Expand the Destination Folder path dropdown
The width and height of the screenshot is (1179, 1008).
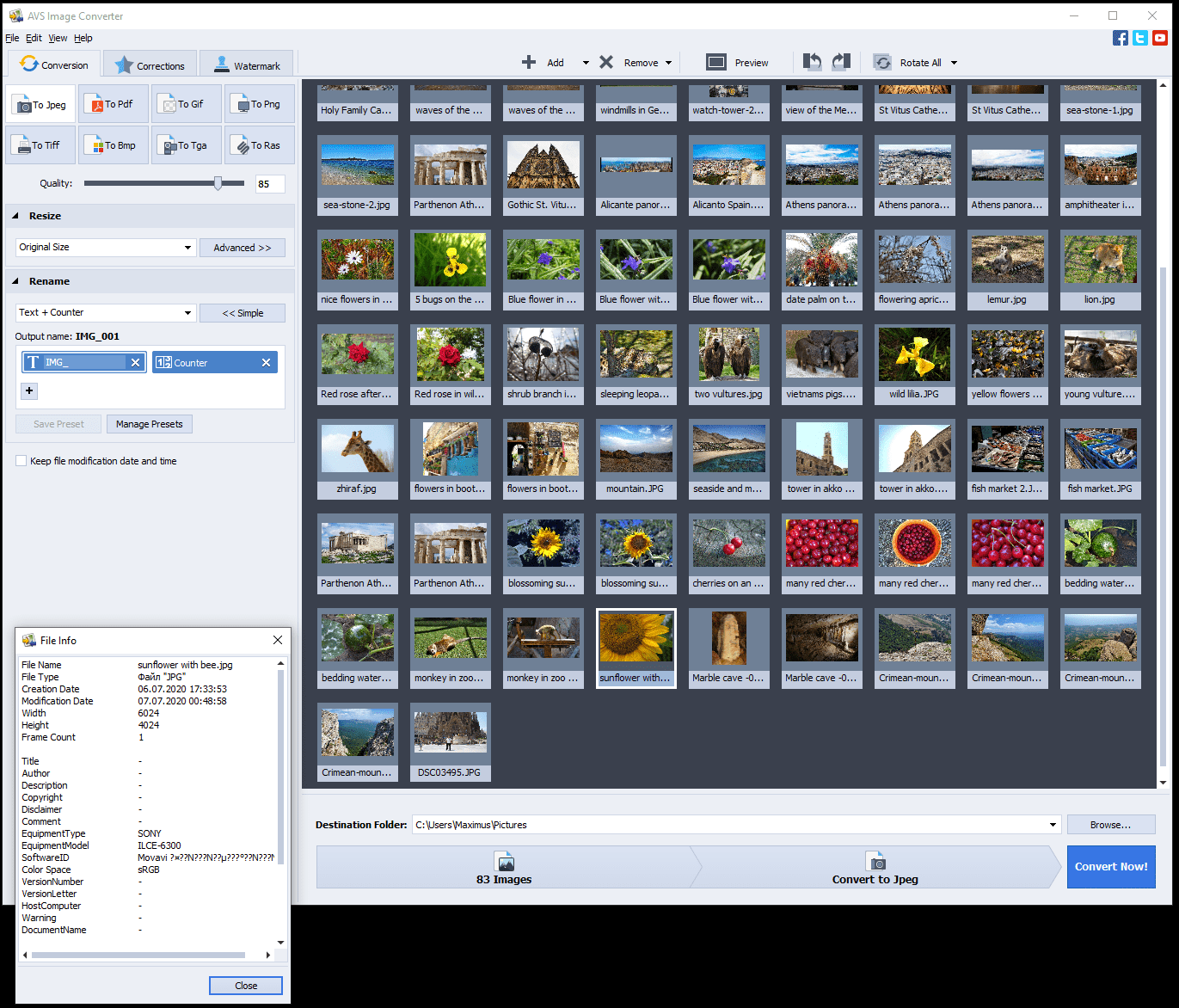[x=1053, y=825]
